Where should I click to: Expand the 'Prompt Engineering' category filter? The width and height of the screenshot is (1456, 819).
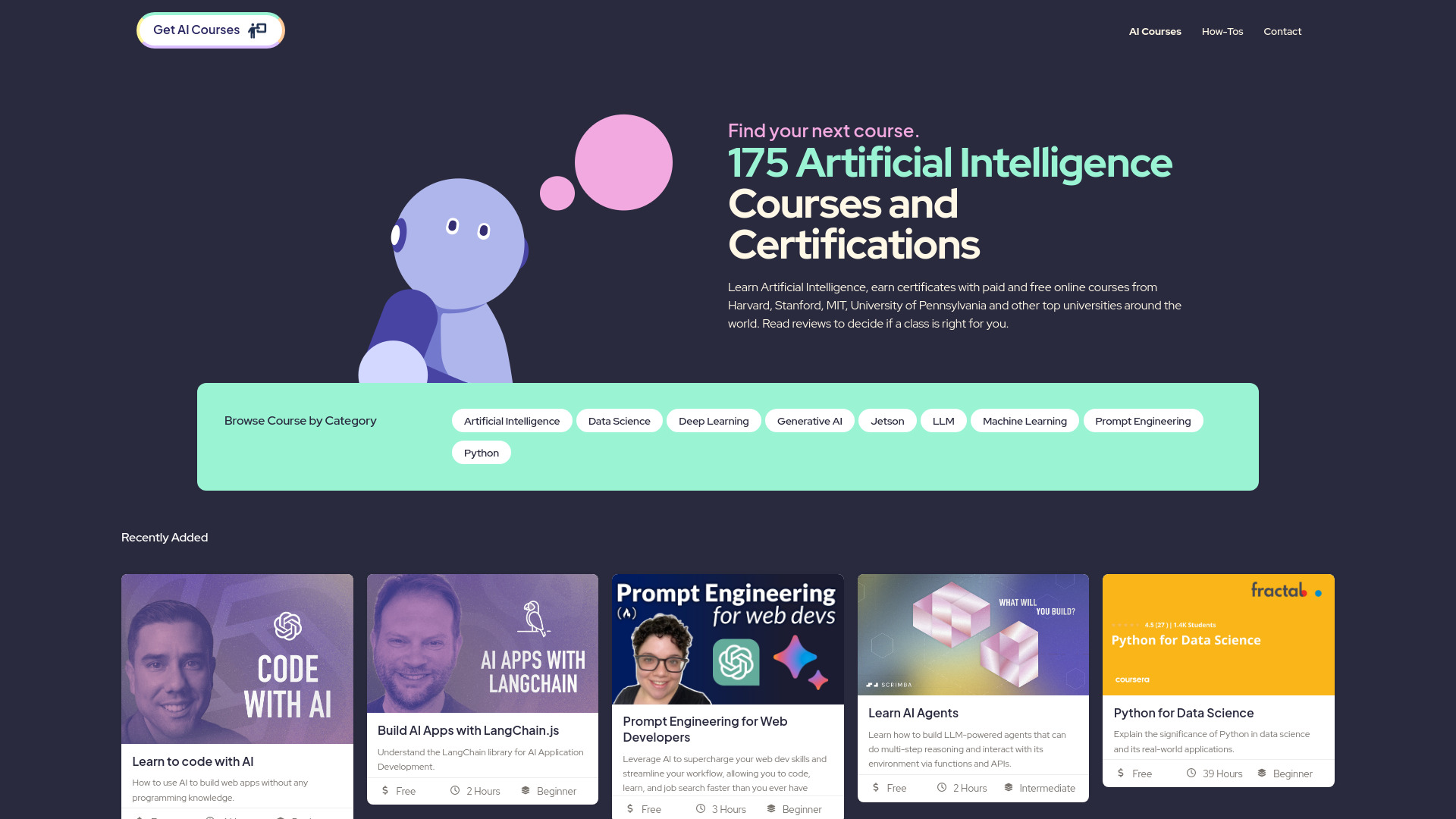pyautogui.click(x=1143, y=420)
